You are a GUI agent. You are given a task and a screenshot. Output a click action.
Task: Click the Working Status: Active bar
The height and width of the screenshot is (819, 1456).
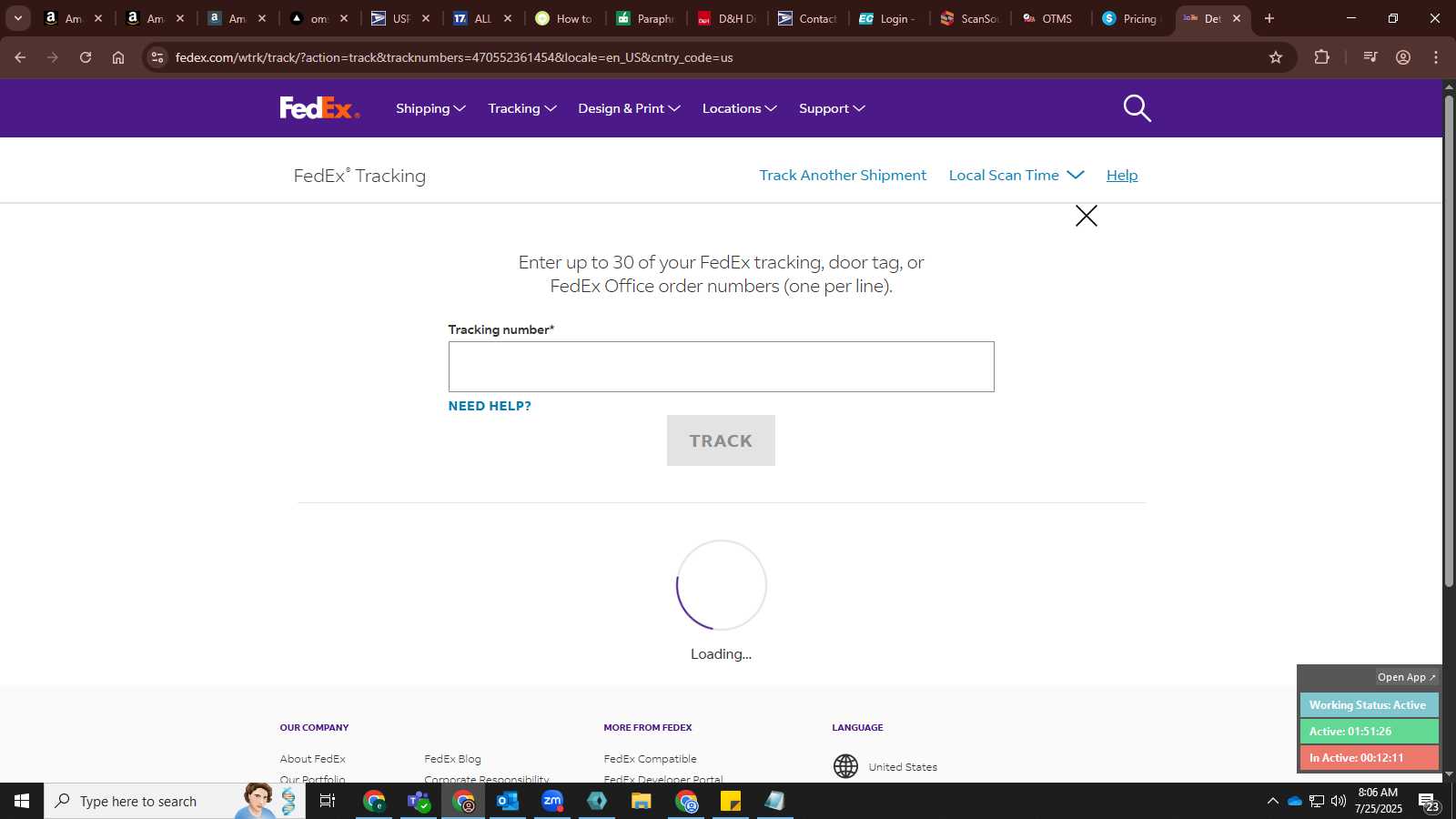1369,705
